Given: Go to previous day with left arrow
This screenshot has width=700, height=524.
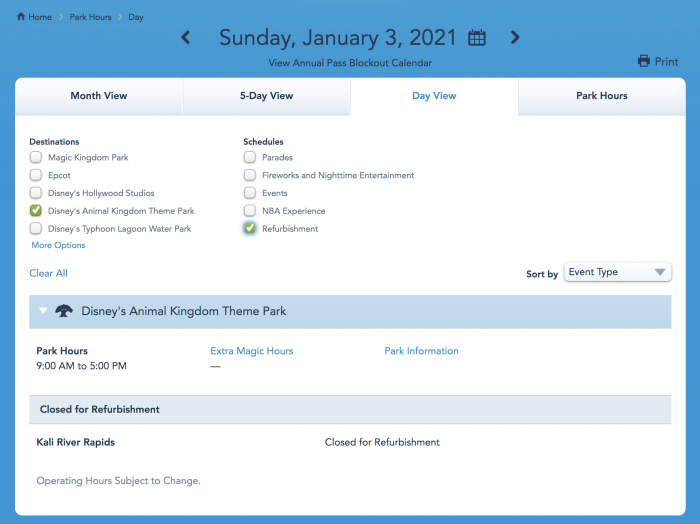Looking at the screenshot, I should tap(186, 37).
